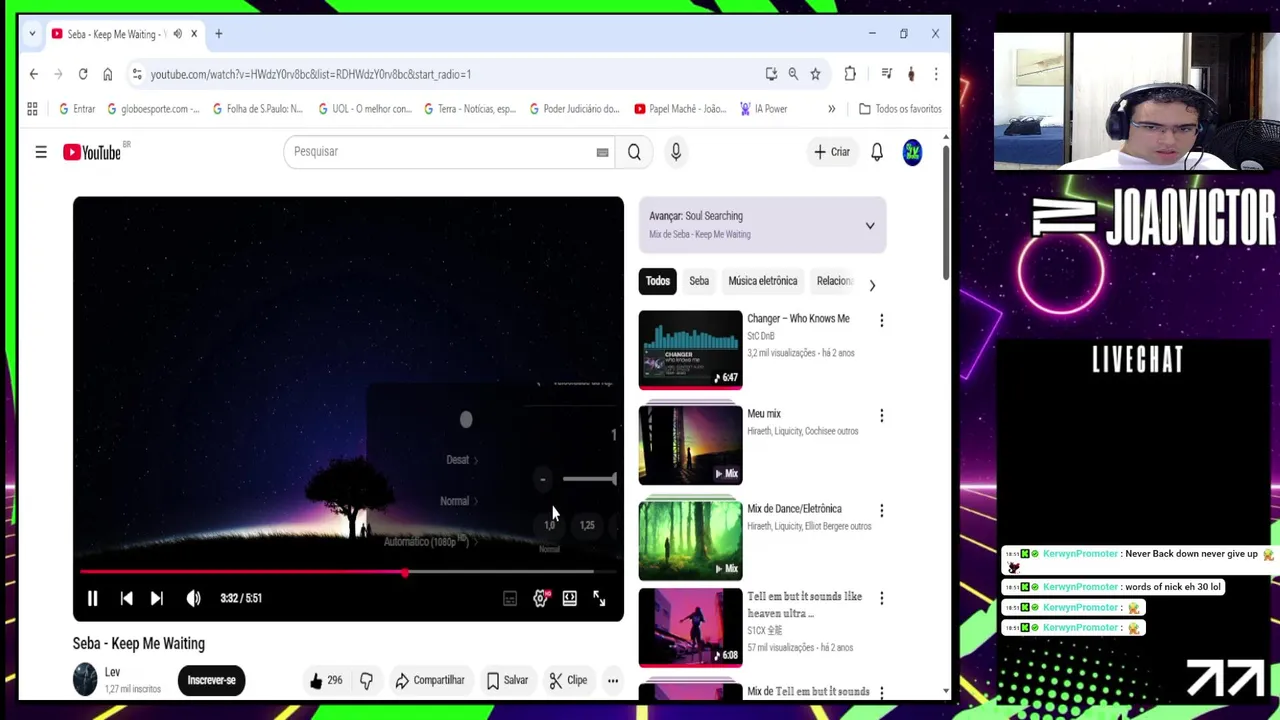Image resolution: width=1280 pixels, height=720 pixels.
Task: Subscribe with the Inscrever-se button
Action: [211, 680]
